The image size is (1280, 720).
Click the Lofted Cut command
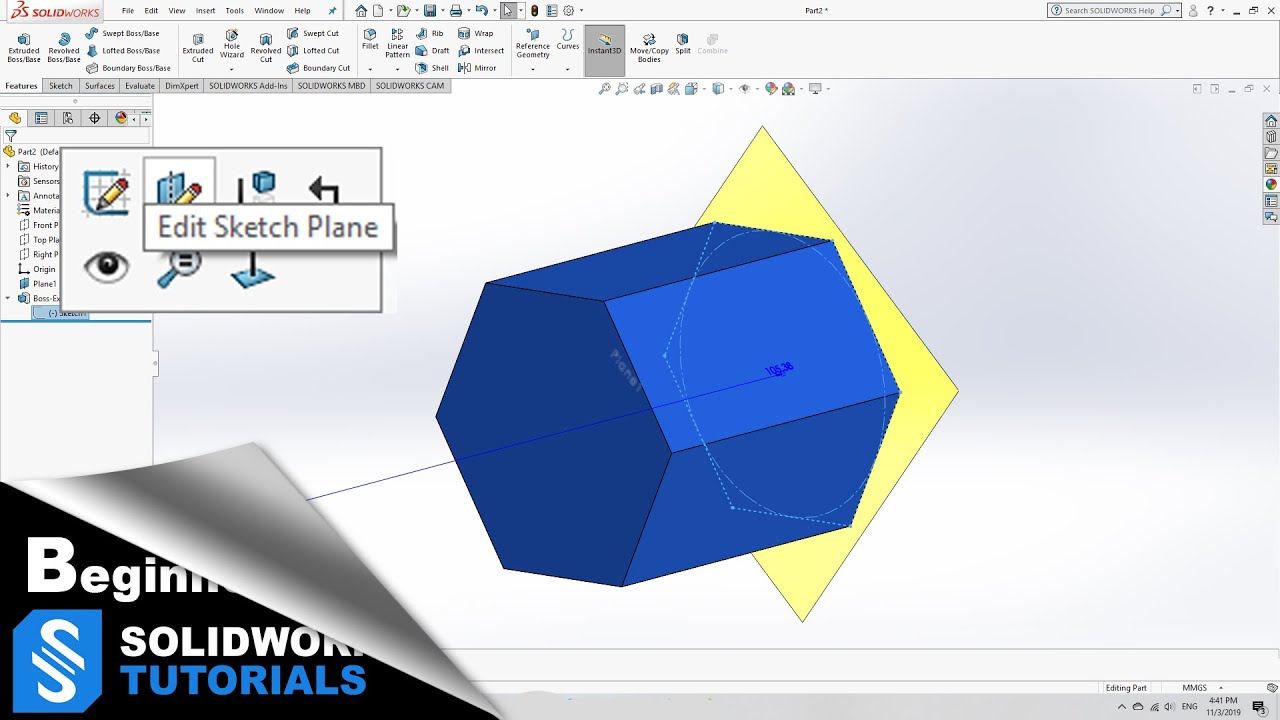pos(314,50)
